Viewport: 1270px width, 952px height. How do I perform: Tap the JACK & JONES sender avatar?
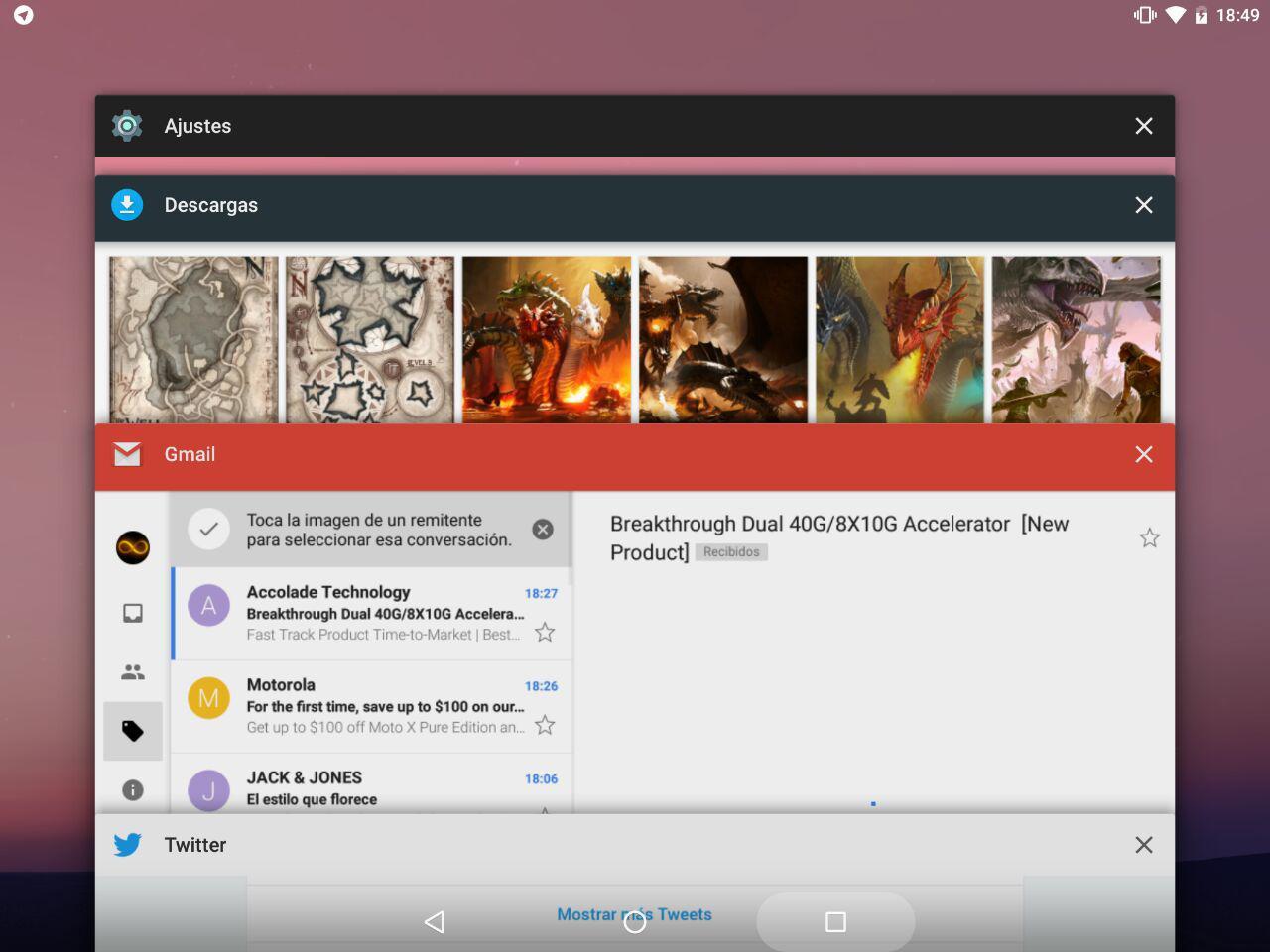tap(208, 790)
